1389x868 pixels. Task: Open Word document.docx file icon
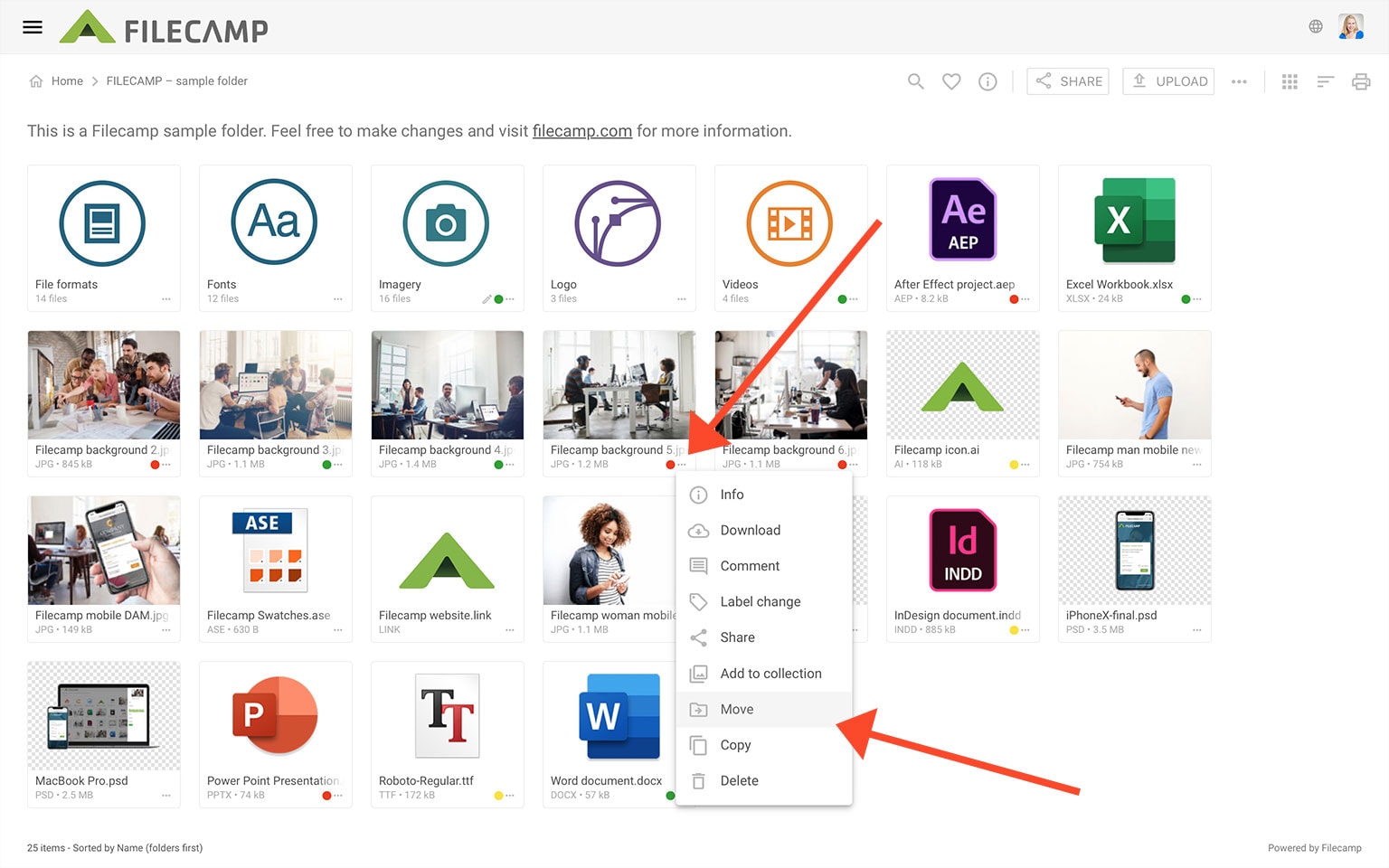click(x=619, y=715)
